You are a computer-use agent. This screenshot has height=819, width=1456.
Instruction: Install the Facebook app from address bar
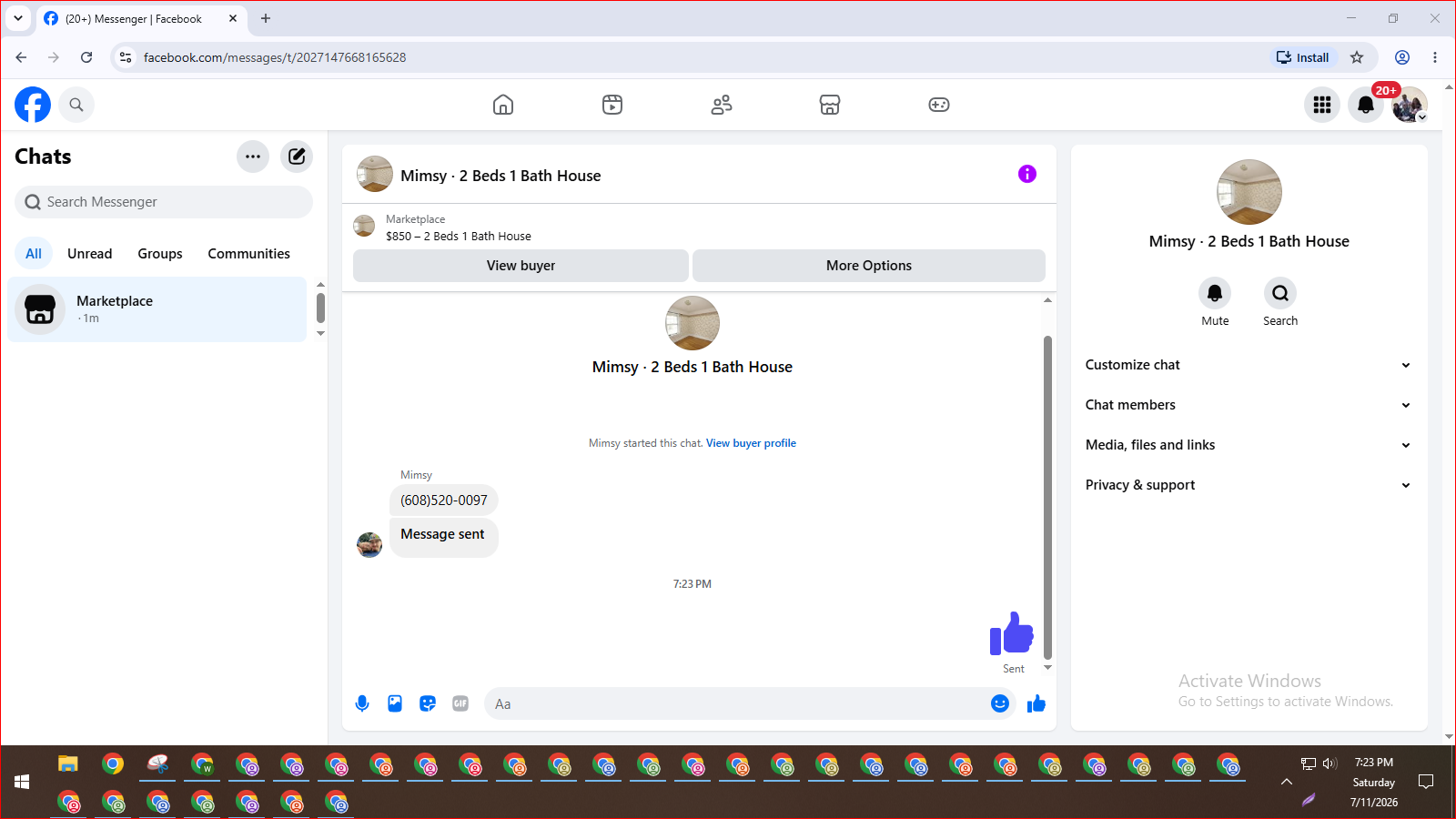[x=1303, y=57]
